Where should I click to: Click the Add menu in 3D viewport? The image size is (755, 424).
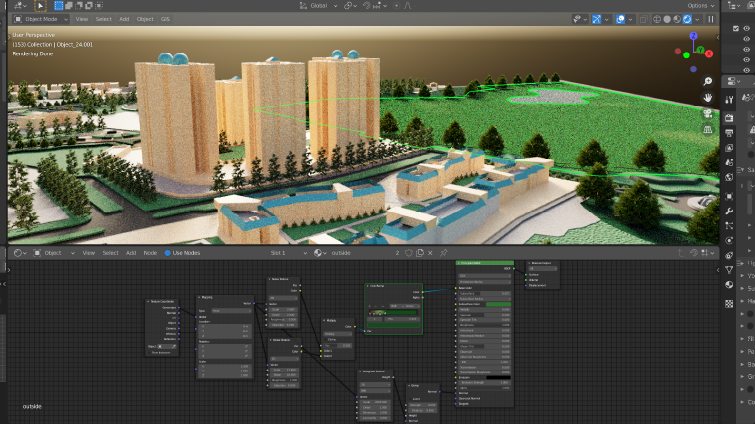124,19
